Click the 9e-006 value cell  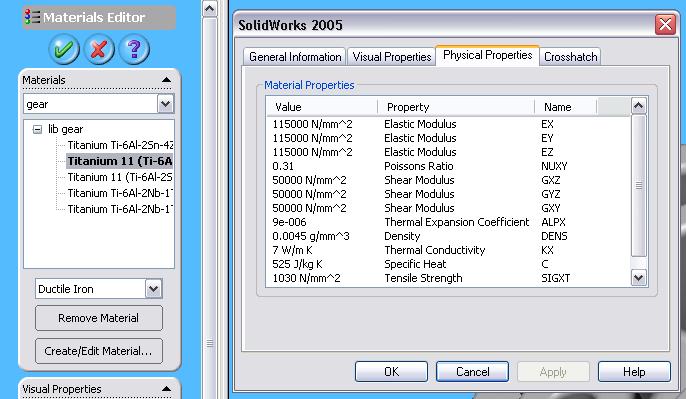tap(289, 222)
